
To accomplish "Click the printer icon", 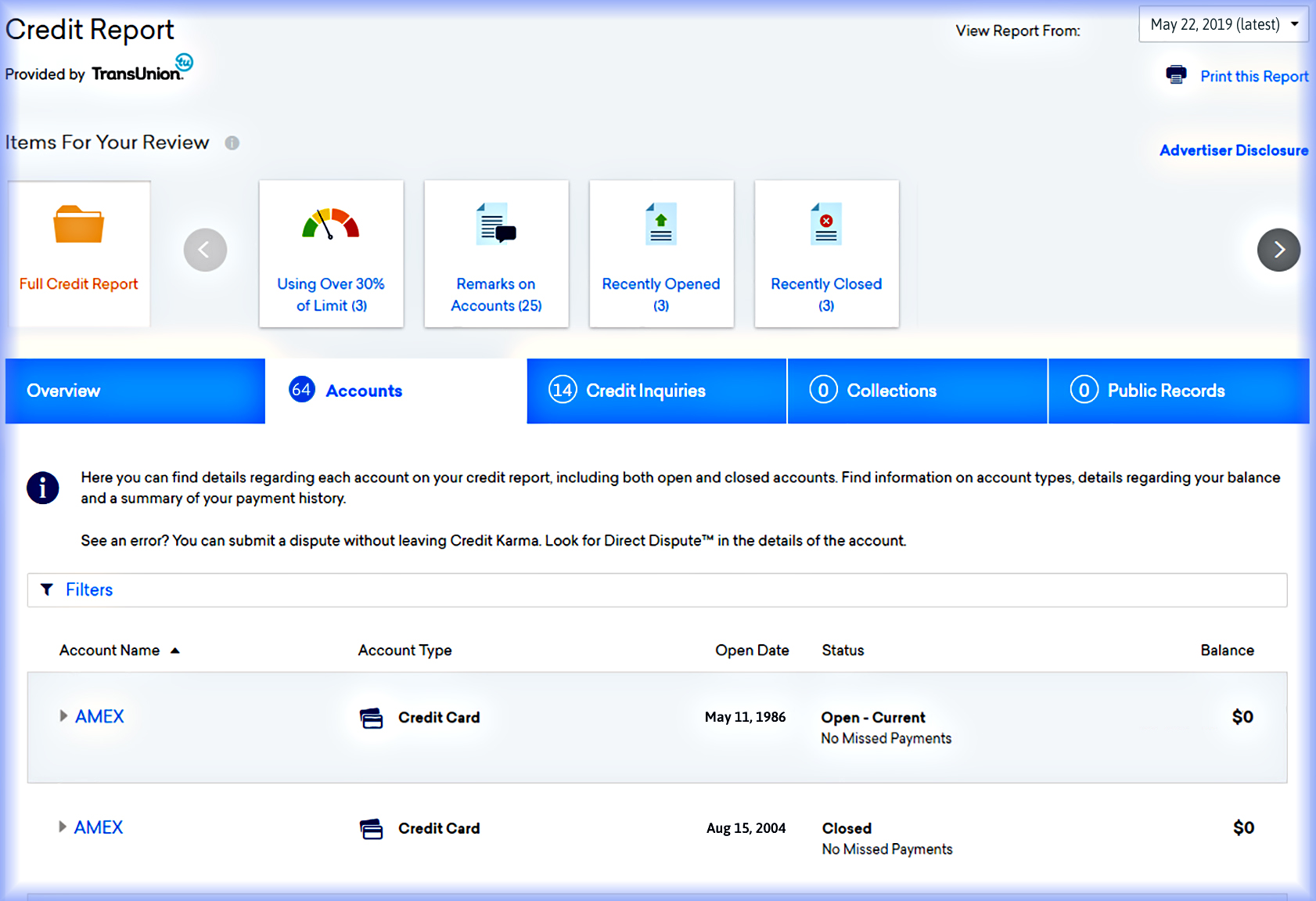I will (x=1176, y=75).
